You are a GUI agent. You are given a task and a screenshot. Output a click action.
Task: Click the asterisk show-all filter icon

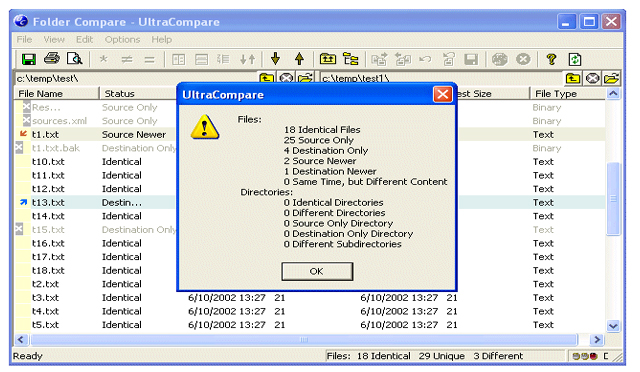click(104, 60)
